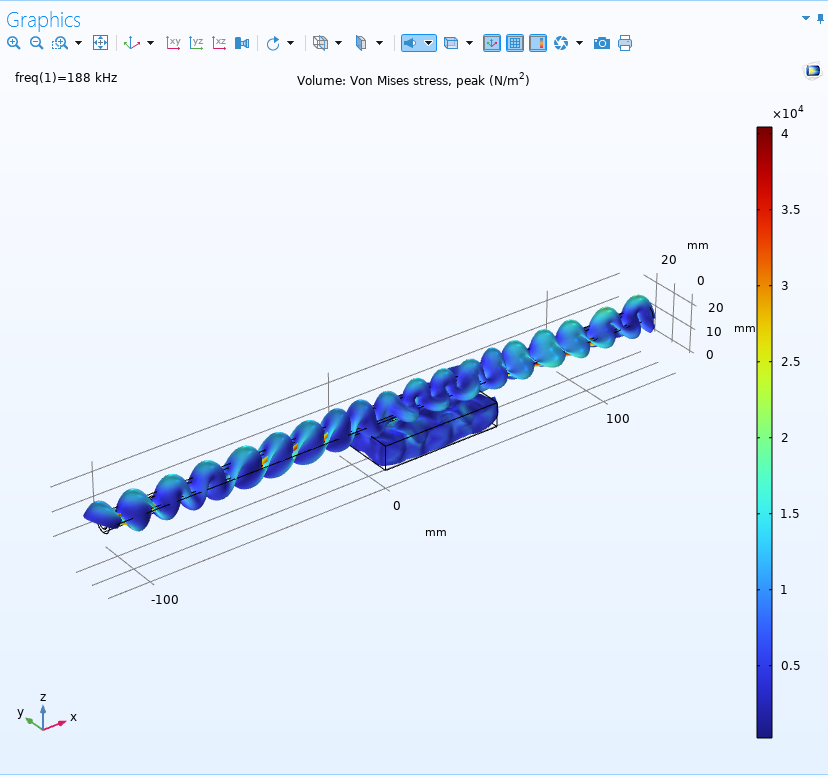The image size is (828, 778).
Task: Print the graphics using printer icon
Action: (x=625, y=43)
